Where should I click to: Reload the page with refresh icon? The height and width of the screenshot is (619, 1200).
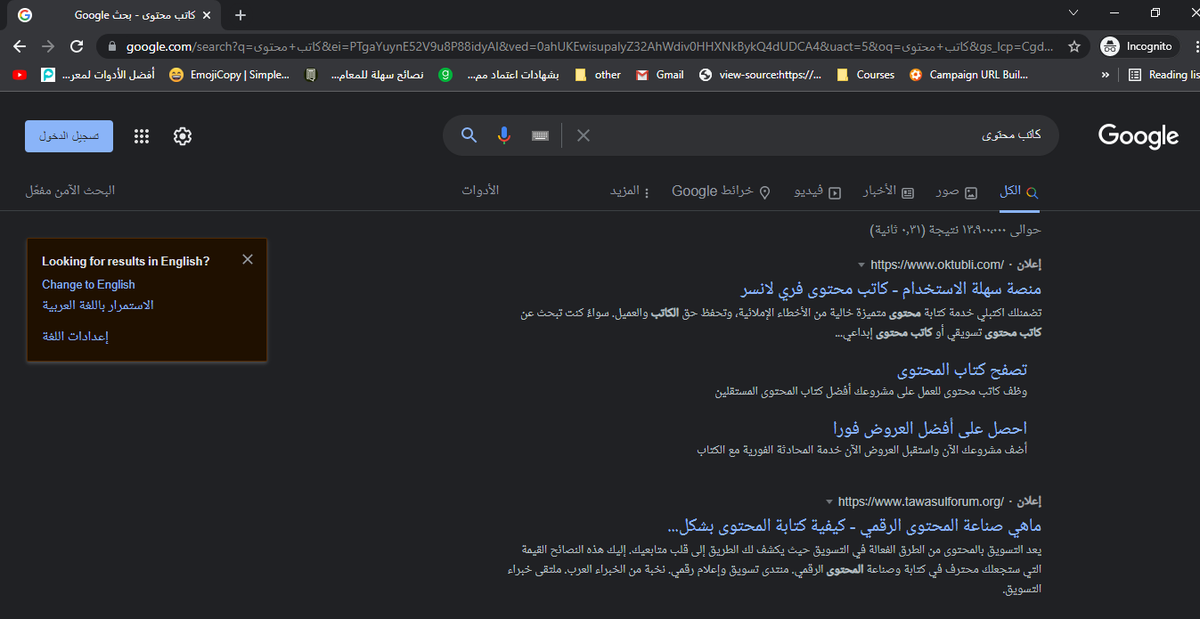click(x=77, y=47)
